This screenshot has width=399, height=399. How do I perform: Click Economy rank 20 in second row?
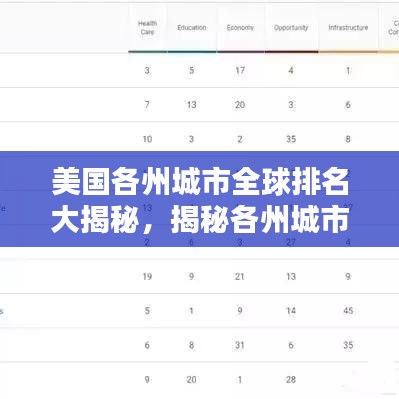tap(240, 105)
